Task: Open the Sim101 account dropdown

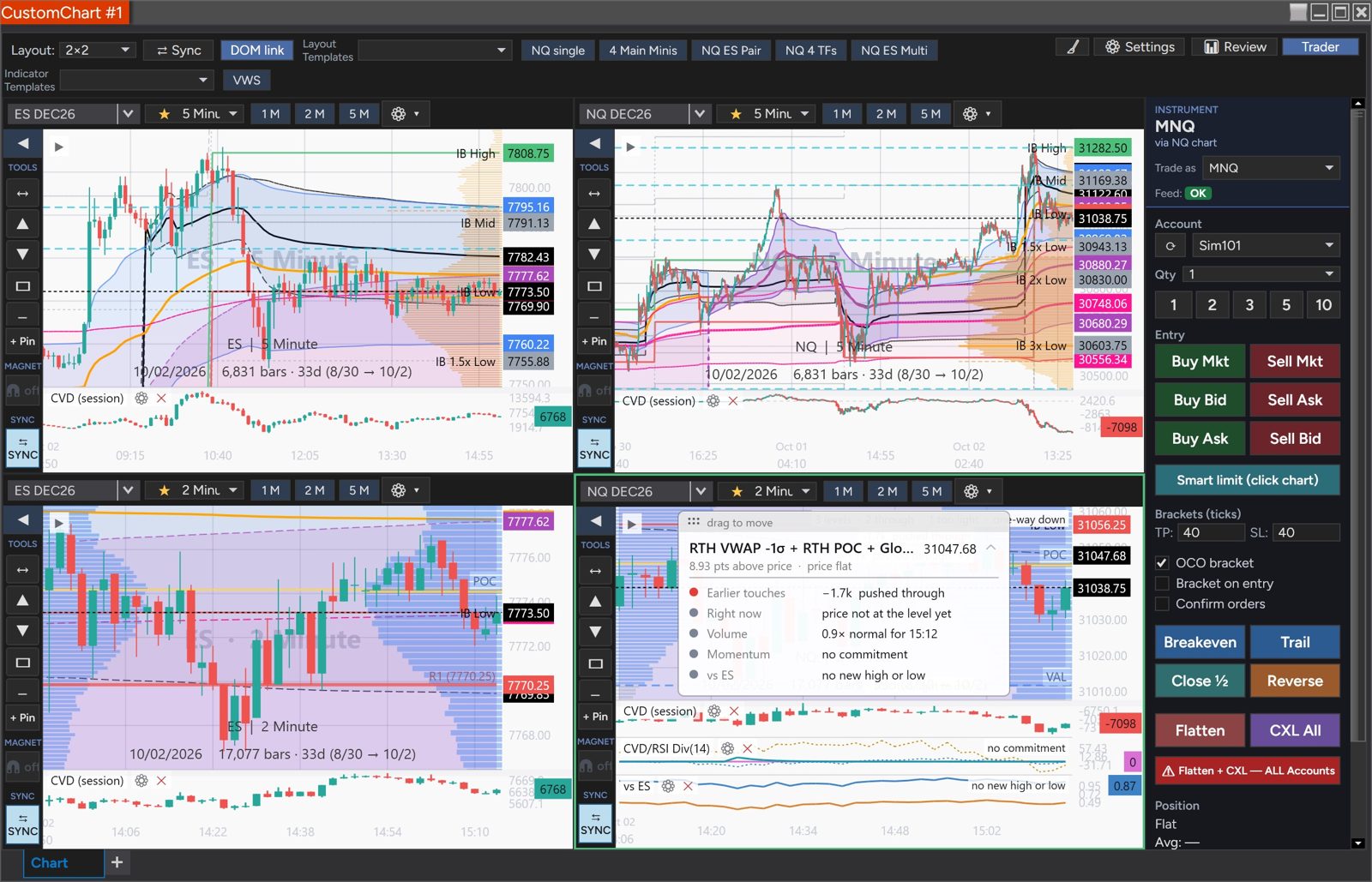Action: [x=1266, y=246]
